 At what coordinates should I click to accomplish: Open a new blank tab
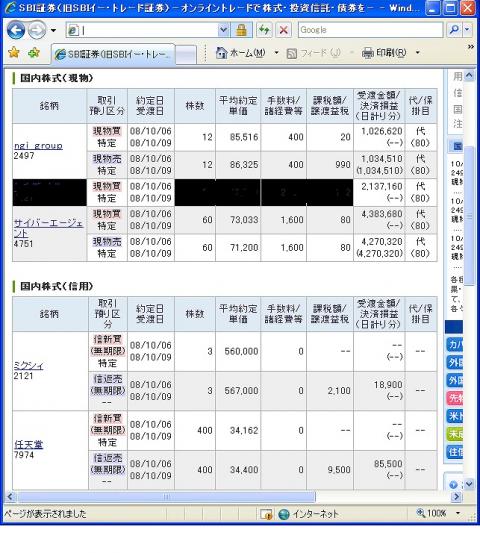tap(186, 55)
